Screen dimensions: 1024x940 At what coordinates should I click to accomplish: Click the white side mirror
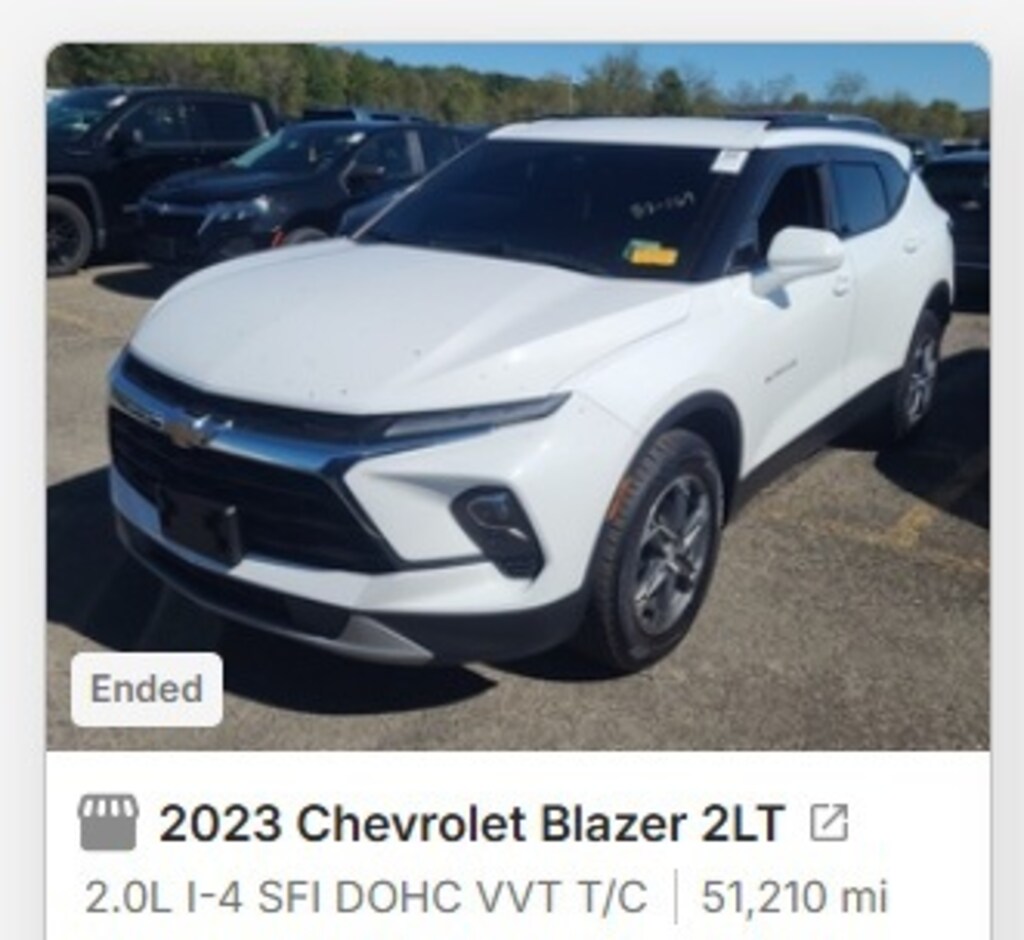[x=799, y=259]
